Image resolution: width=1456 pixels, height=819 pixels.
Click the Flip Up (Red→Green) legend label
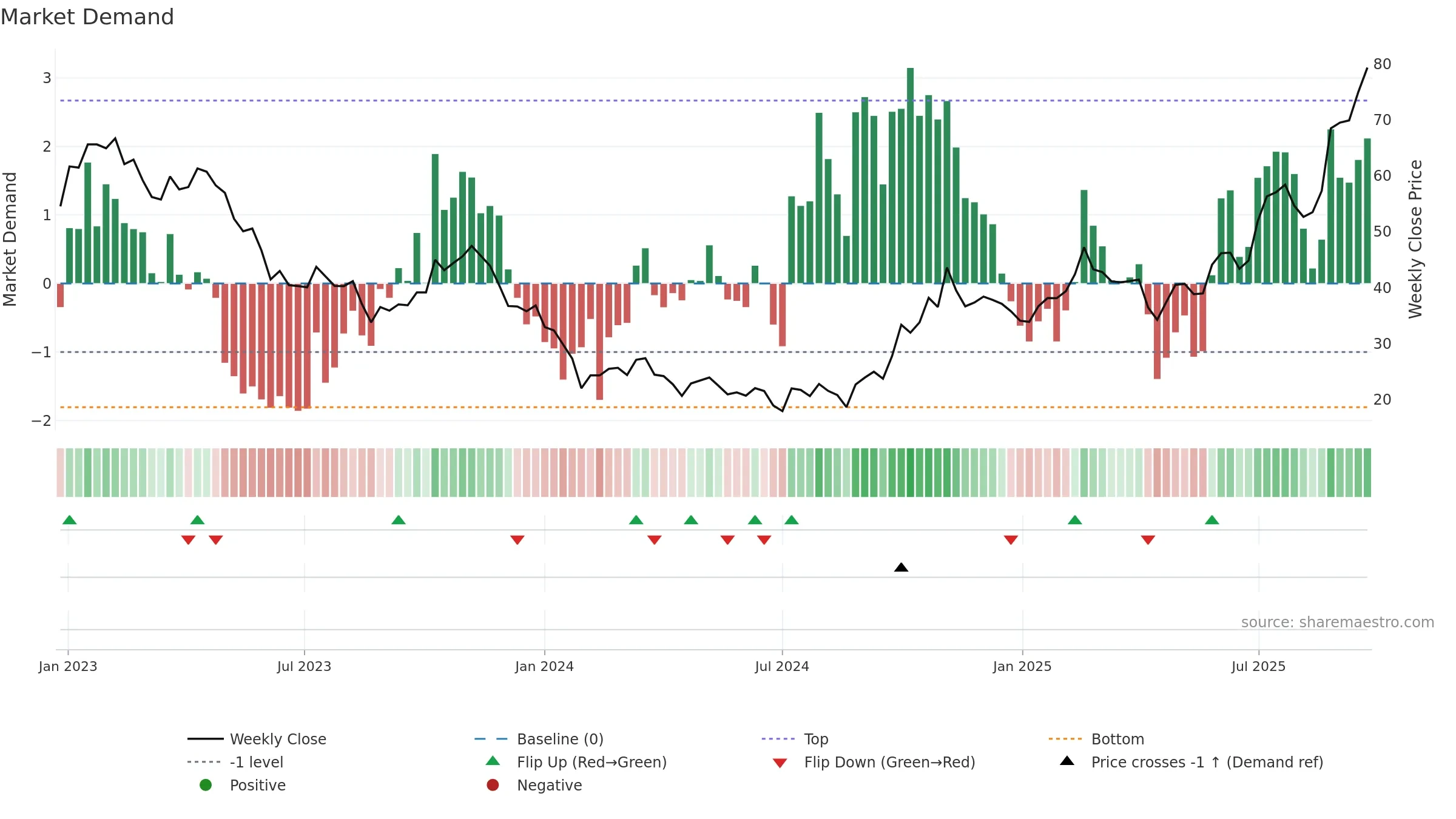(592, 762)
